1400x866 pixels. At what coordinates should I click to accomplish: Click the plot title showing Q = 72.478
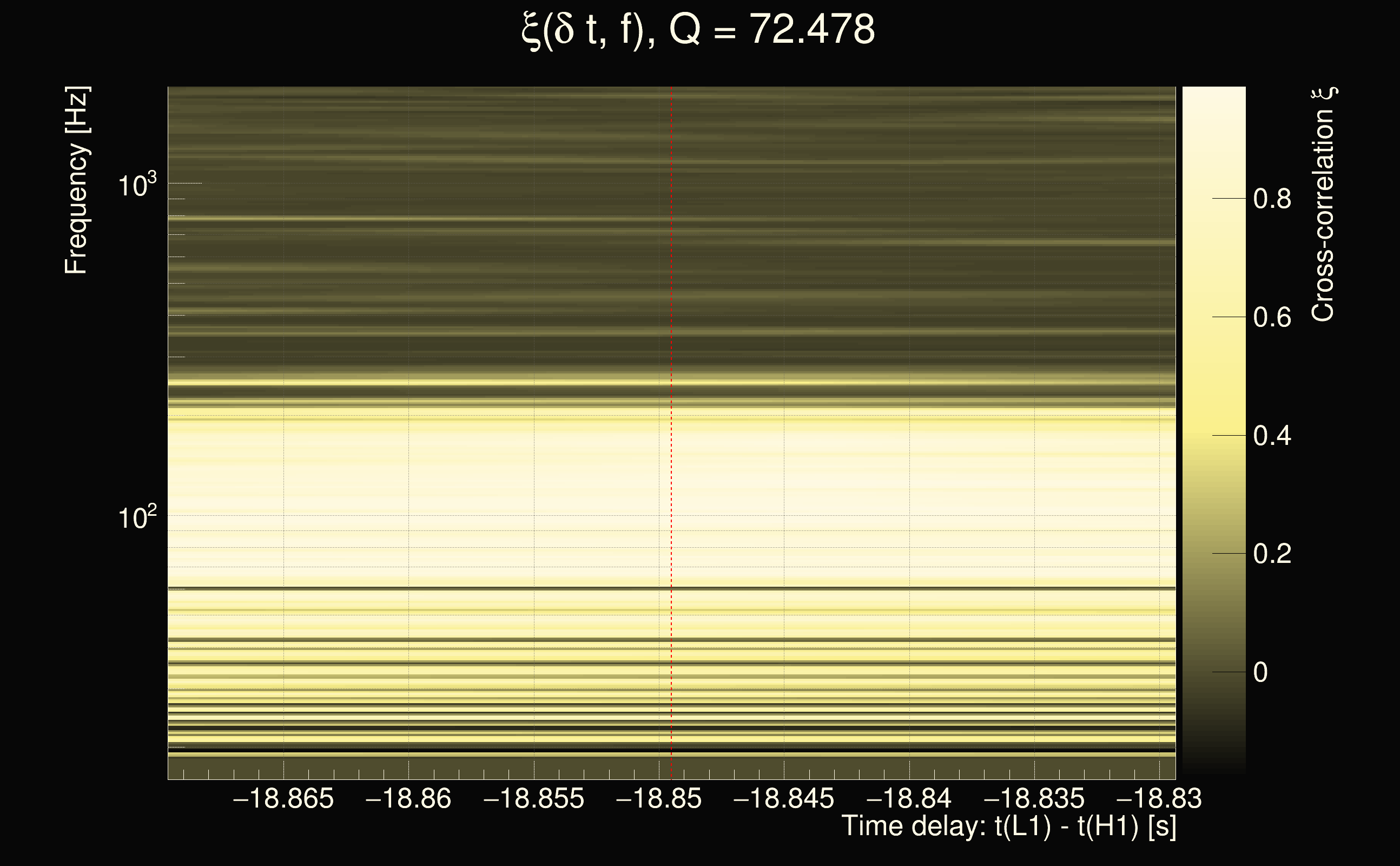point(698,30)
